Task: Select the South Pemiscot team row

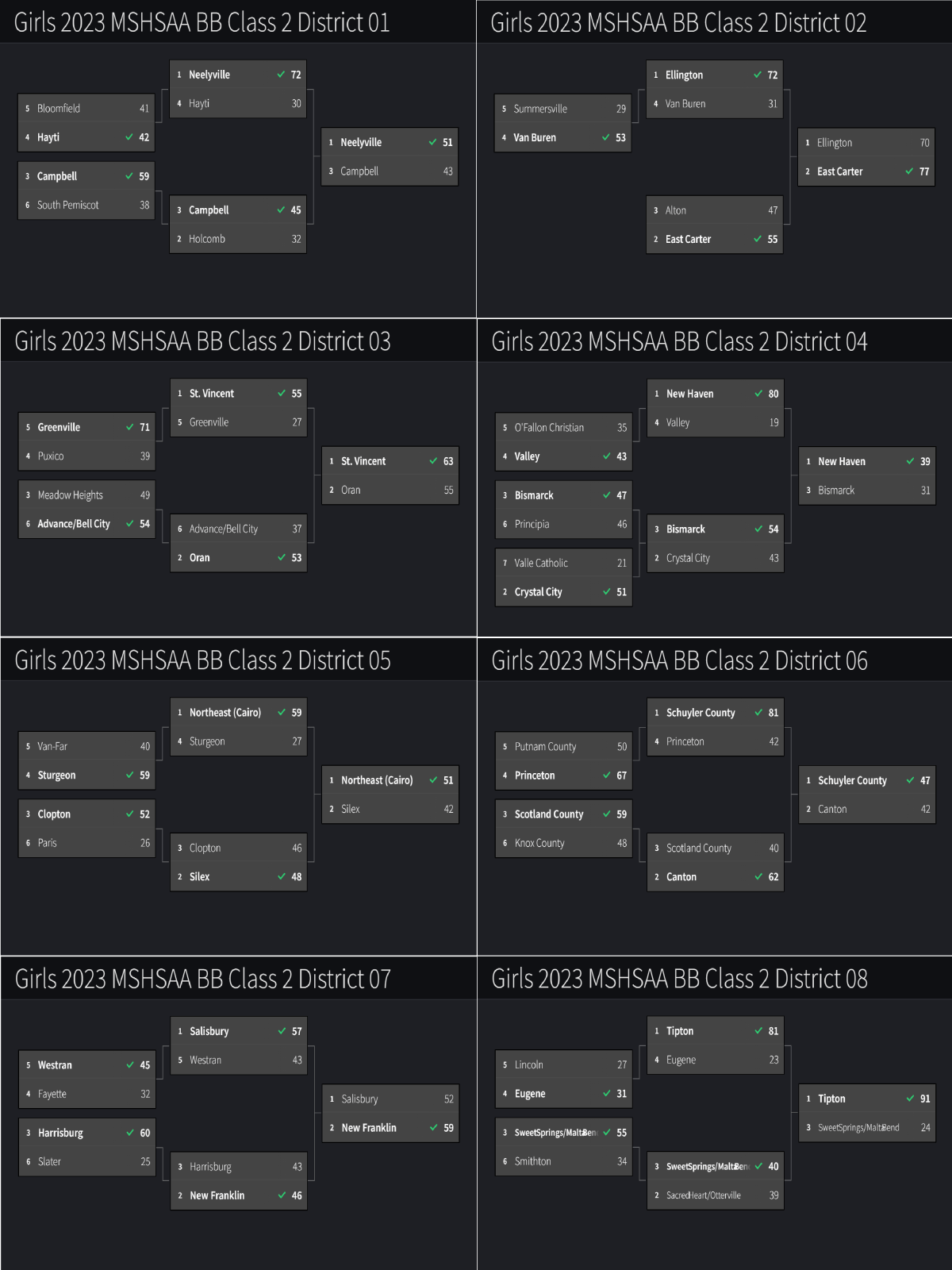Action: 86,205
